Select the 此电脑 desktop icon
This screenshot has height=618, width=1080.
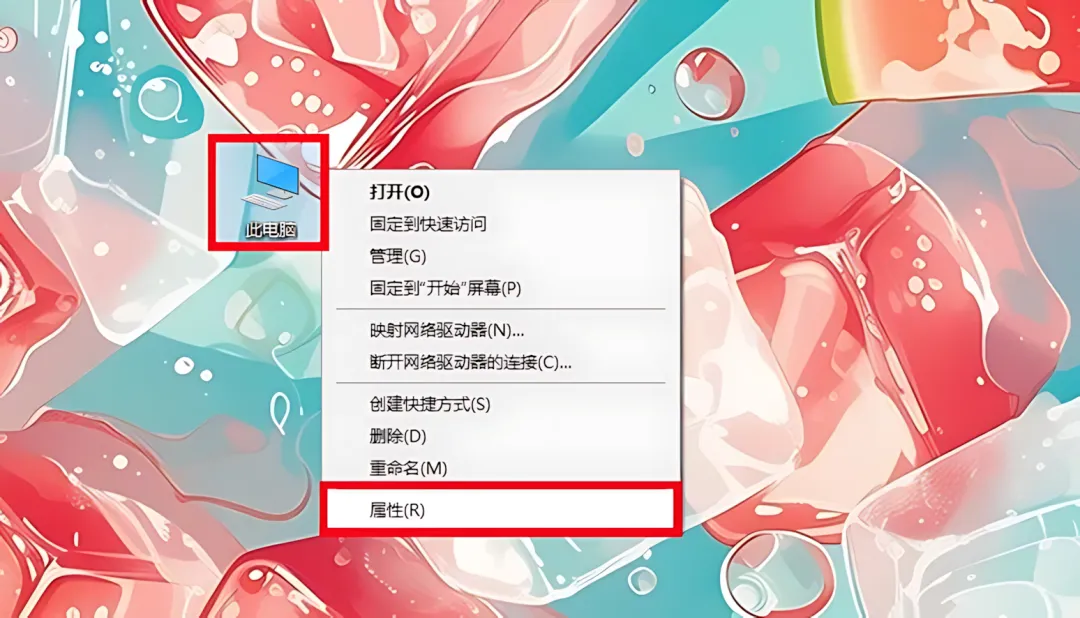[269, 193]
